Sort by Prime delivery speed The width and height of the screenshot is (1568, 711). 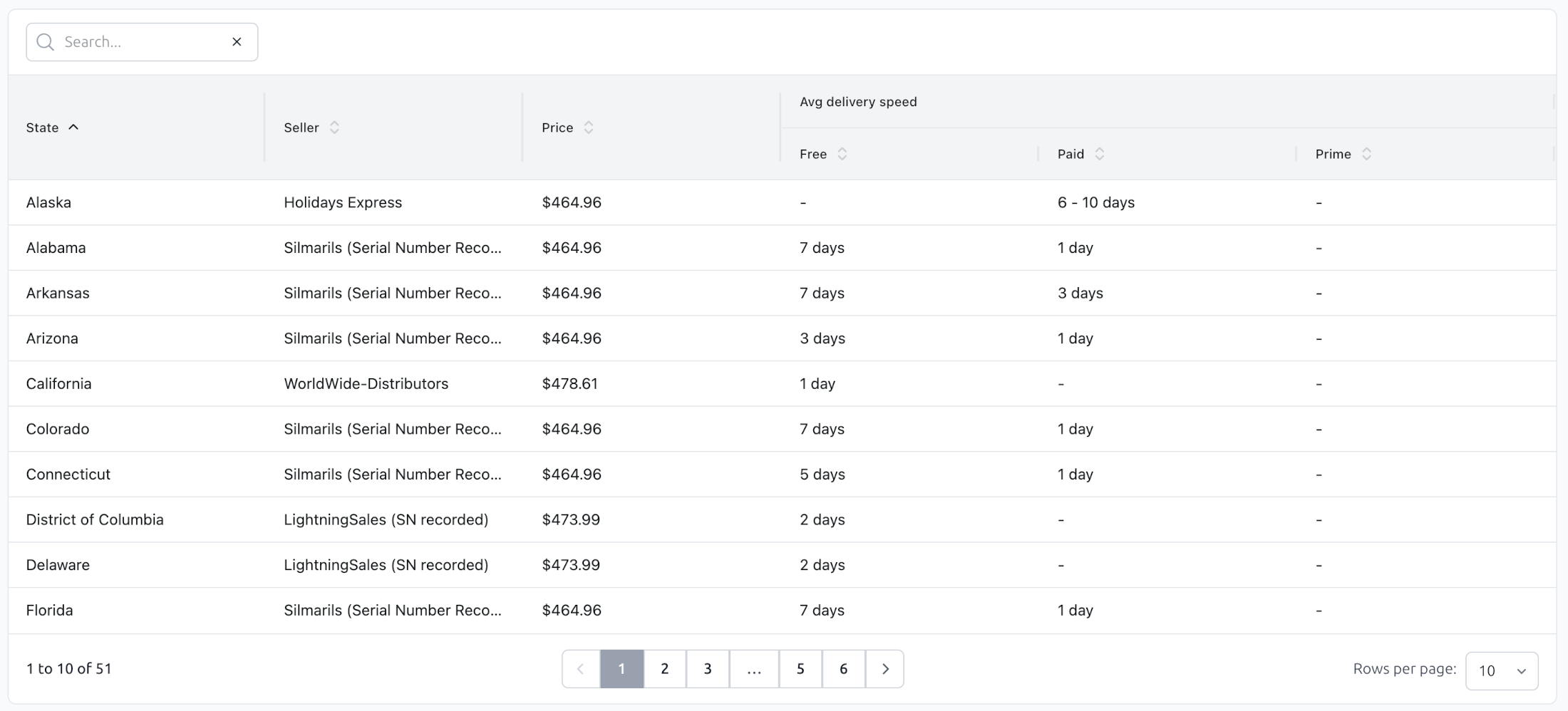point(1366,154)
